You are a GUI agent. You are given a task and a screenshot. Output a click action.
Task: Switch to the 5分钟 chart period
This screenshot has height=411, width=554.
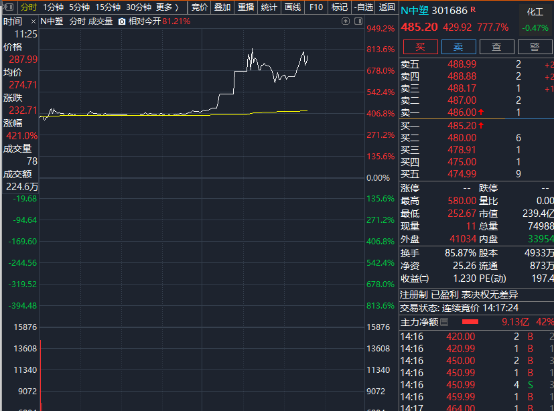(x=79, y=7)
